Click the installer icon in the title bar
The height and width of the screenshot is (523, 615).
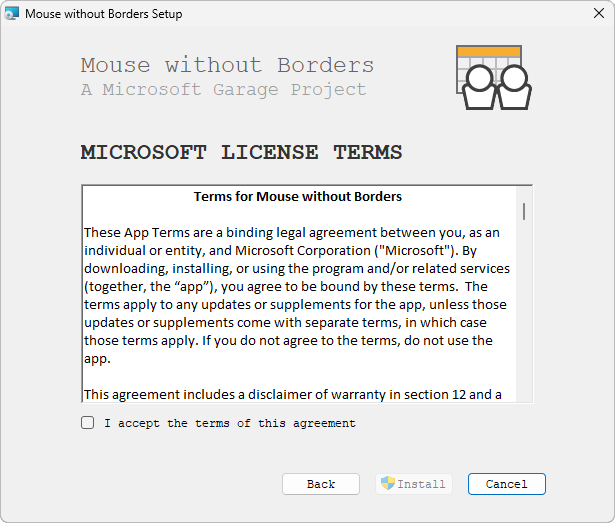pyautogui.click(x=12, y=14)
